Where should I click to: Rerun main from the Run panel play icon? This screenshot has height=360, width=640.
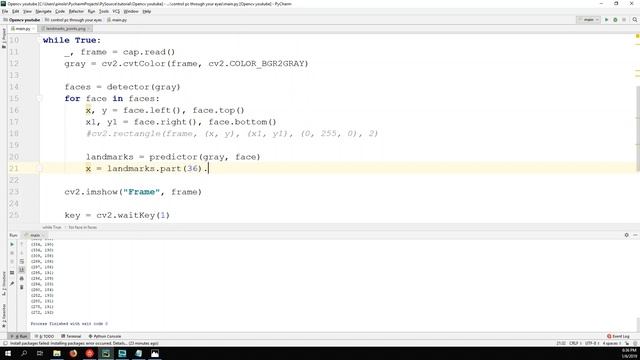(12, 244)
